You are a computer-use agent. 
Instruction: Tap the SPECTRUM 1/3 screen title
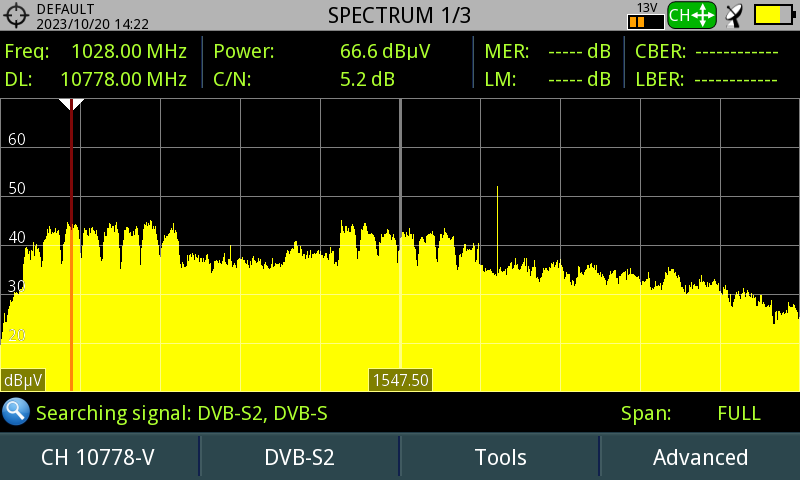pyautogui.click(x=399, y=15)
